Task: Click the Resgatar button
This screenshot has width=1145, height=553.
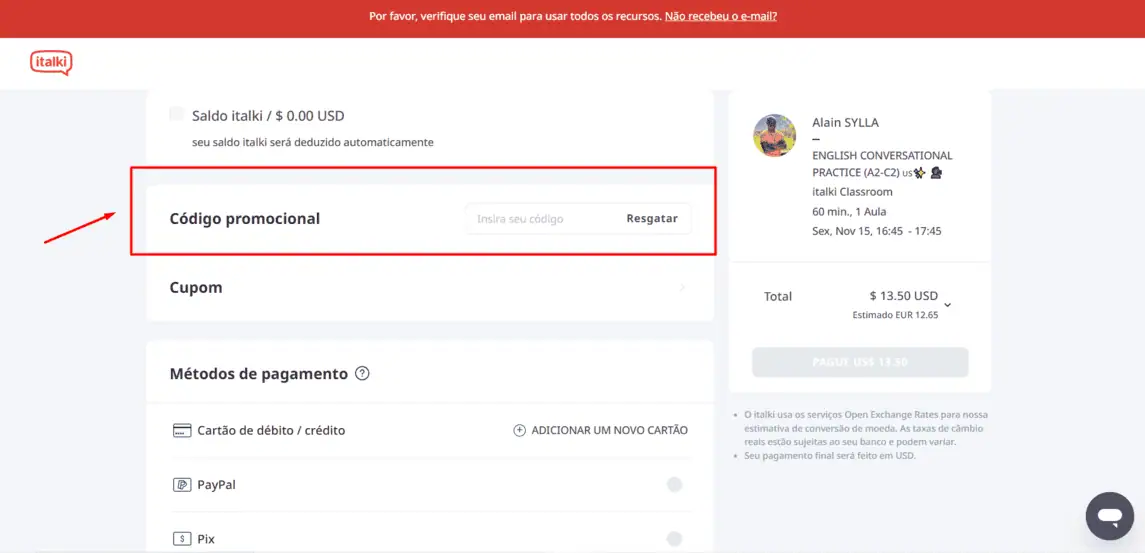Action: (x=652, y=218)
